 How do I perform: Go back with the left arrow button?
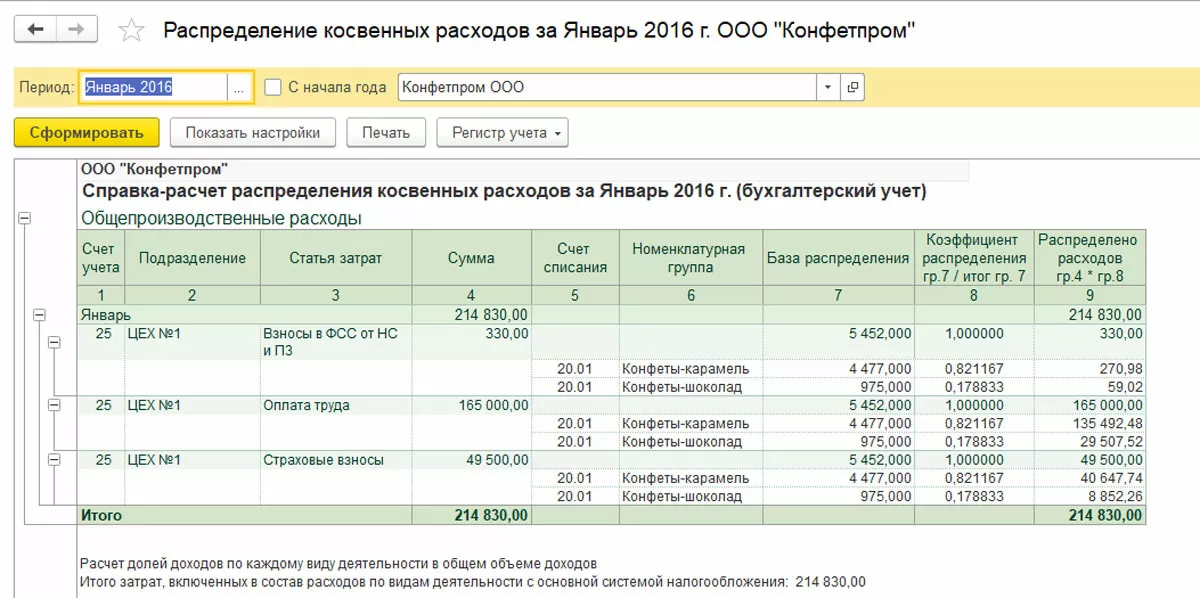coord(35,30)
